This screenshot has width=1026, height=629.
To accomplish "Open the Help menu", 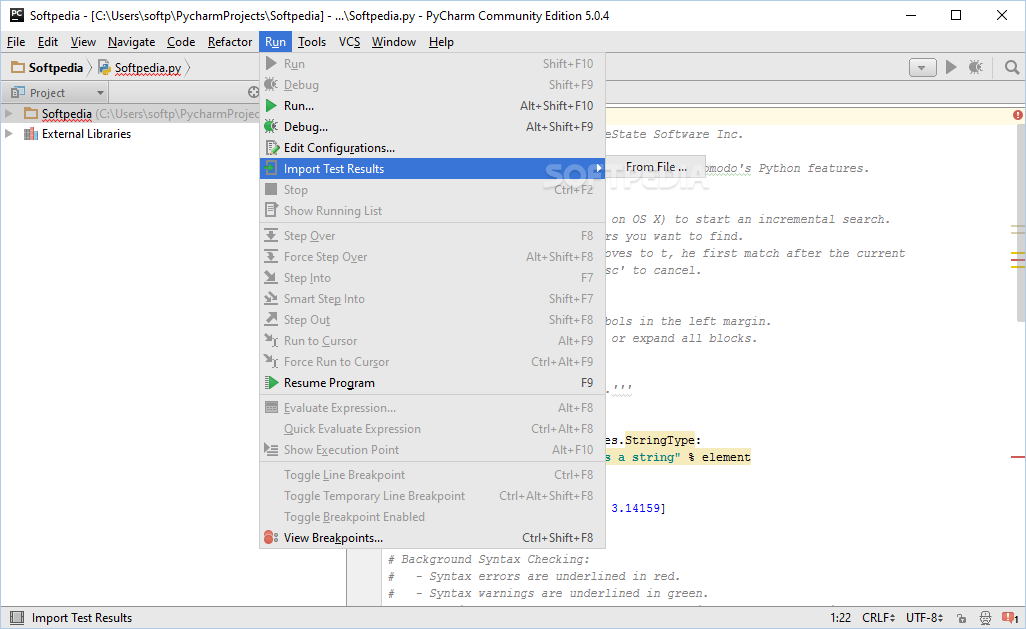I will pos(441,42).
